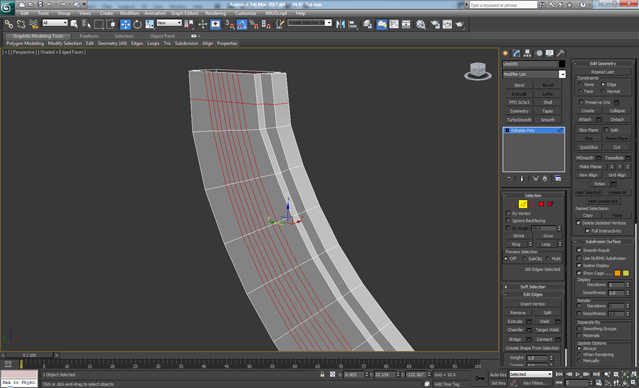
Task: Select Element sub-object level icon
Action: [550, 204]
